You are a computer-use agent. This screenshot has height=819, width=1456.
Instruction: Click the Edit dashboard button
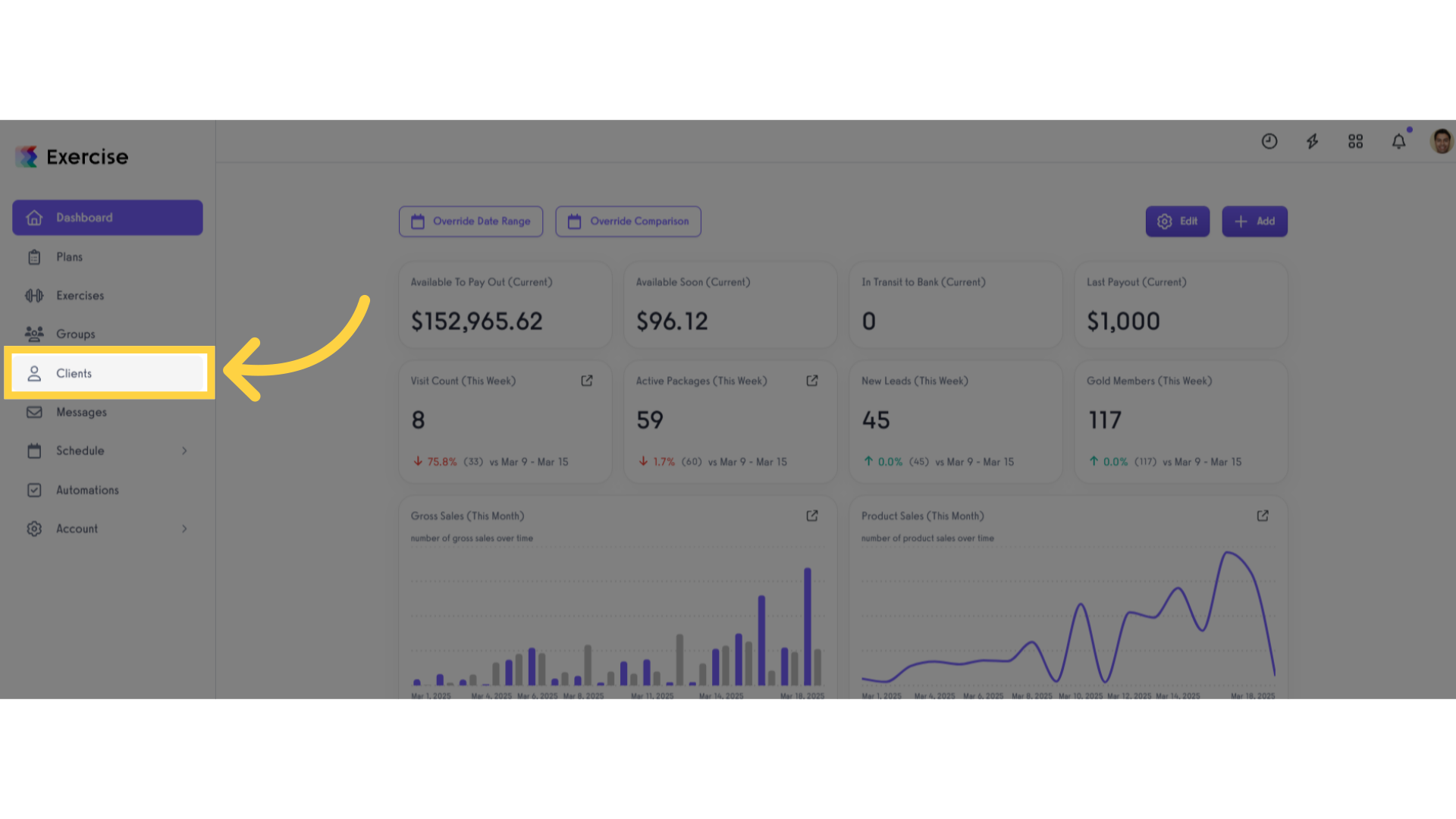1178,221
